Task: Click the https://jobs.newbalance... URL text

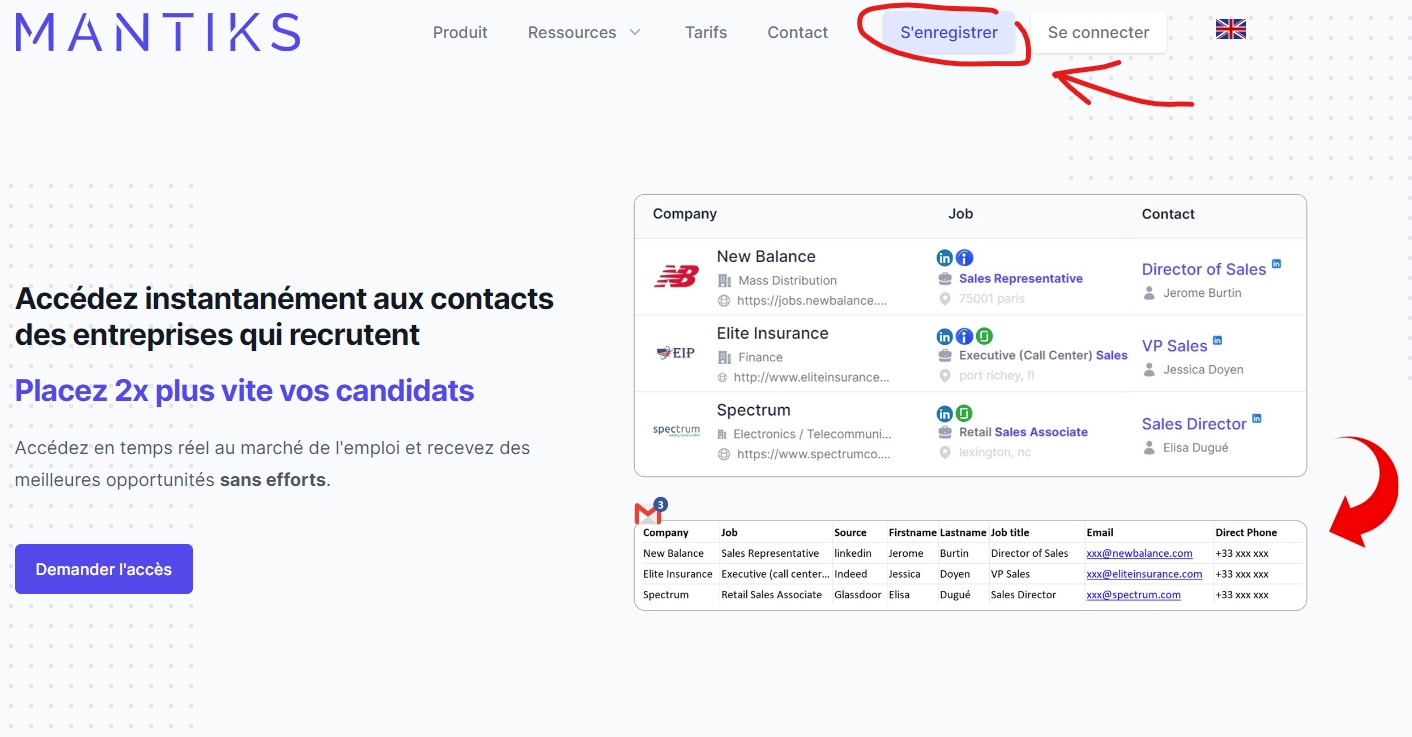Action: [812, 301]
